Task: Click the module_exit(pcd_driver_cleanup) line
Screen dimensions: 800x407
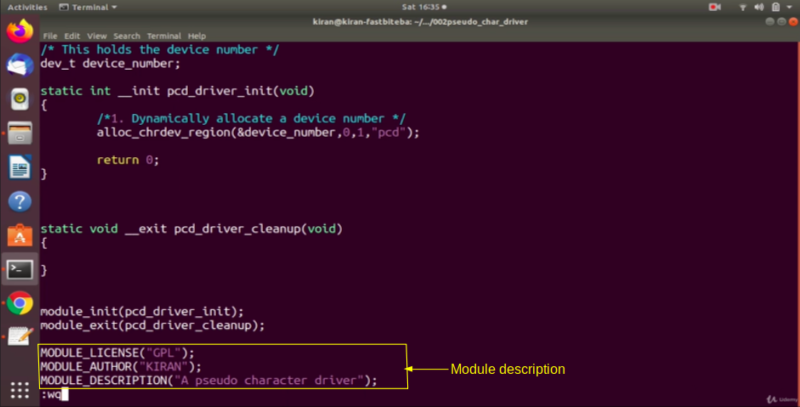Action: click(x=153, y=325)
